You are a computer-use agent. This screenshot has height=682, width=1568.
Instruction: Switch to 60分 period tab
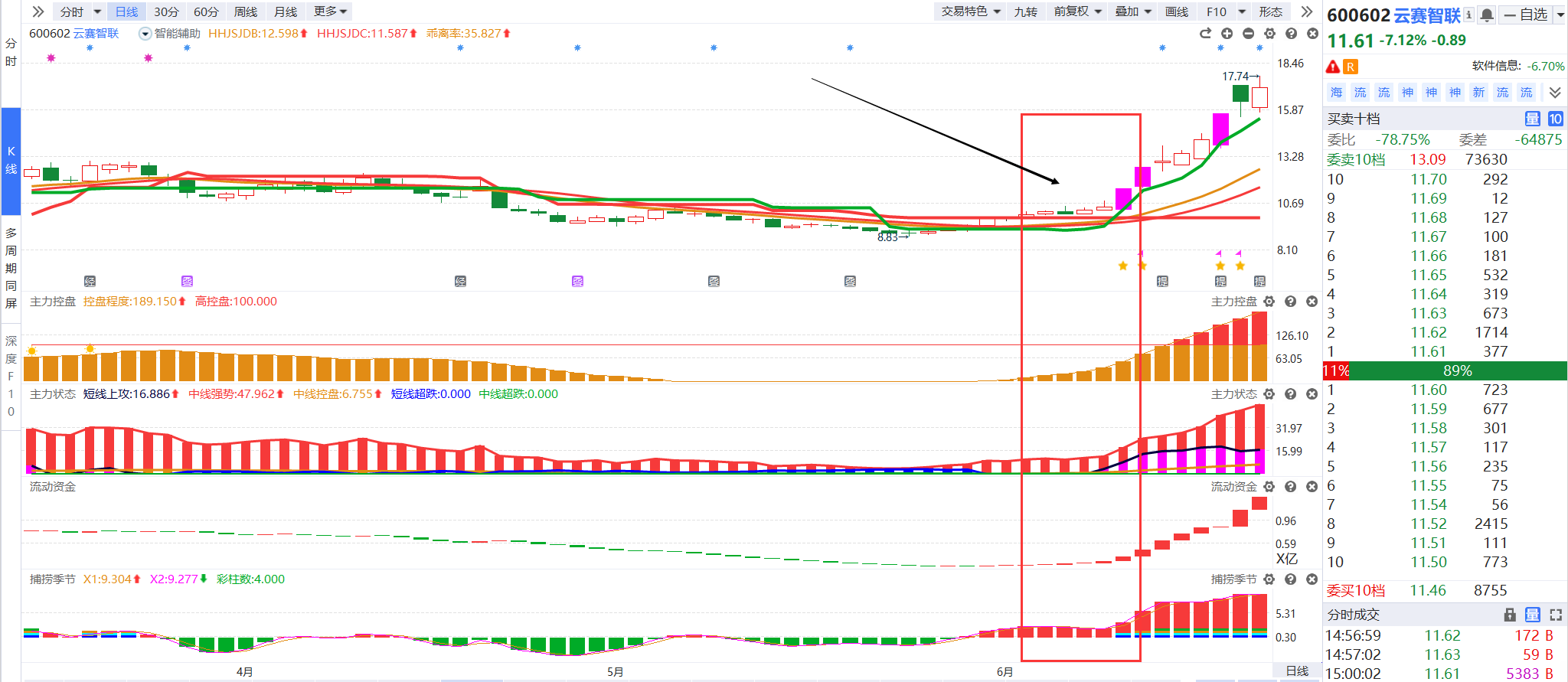[206, 11]
